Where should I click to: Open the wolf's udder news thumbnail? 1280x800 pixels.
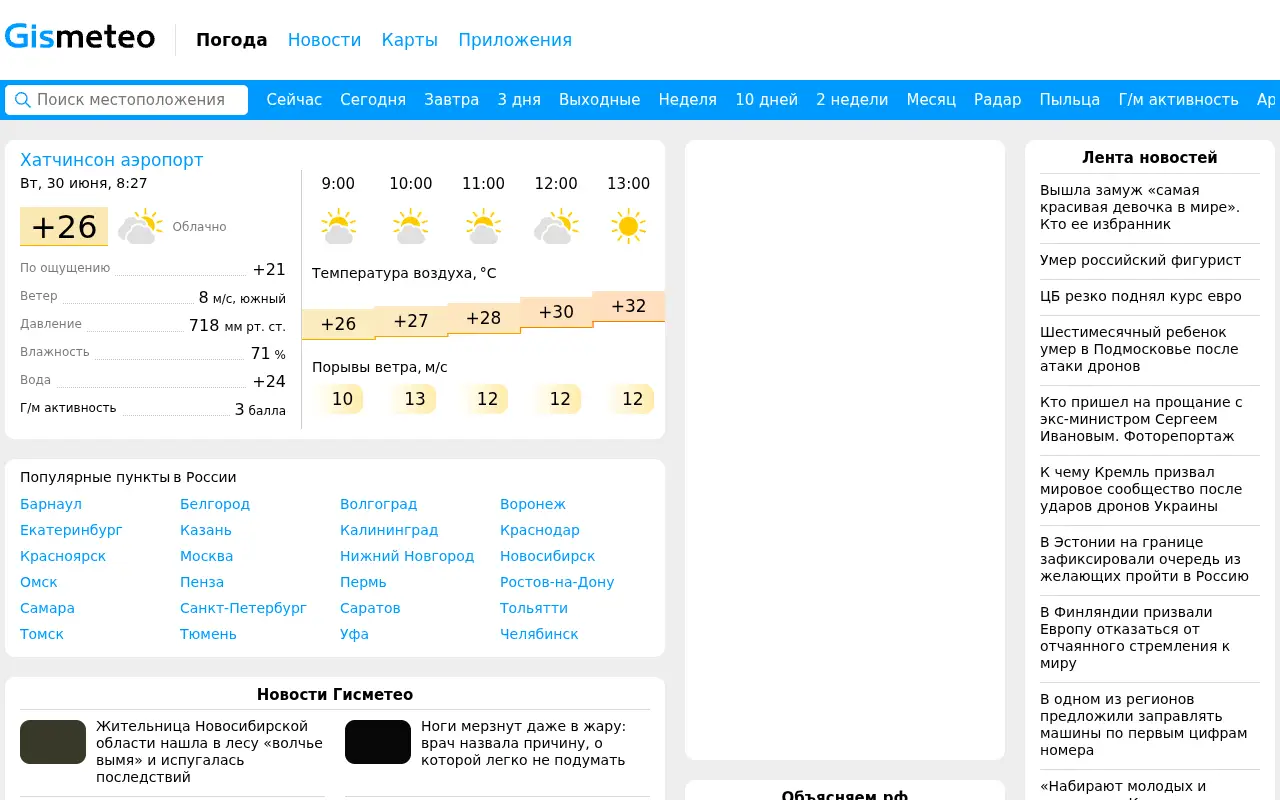coord(53,742)
